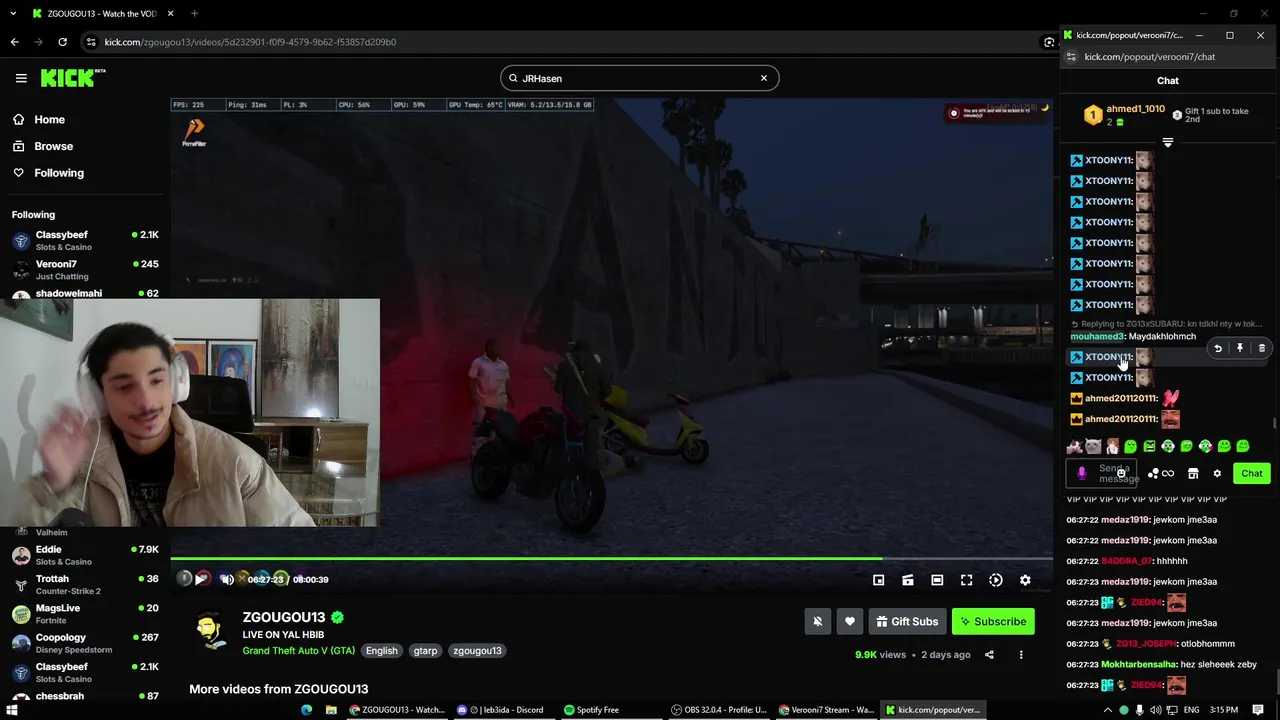
Task: Click ahmed1_1010 top gifter name
Action: pyautogui.click(x=1135, y=109)
